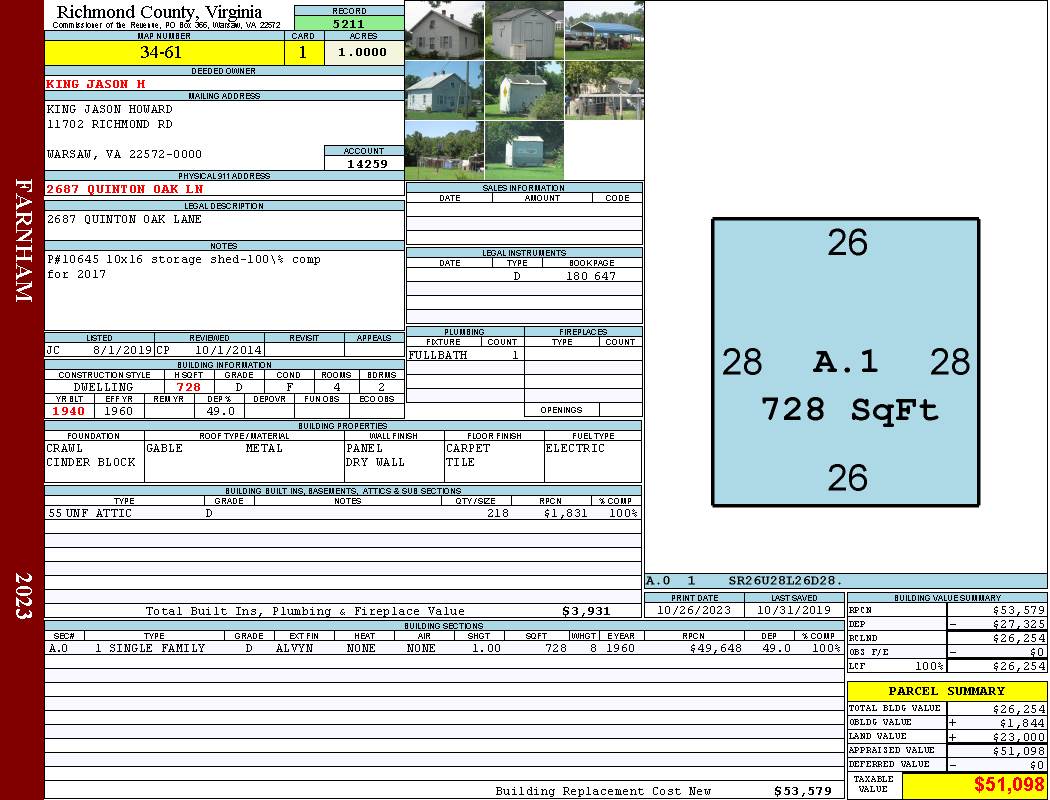Open the blue carport photo thumbnail
The height and width of the screenshot is (800, 1050).
point(604,30)
